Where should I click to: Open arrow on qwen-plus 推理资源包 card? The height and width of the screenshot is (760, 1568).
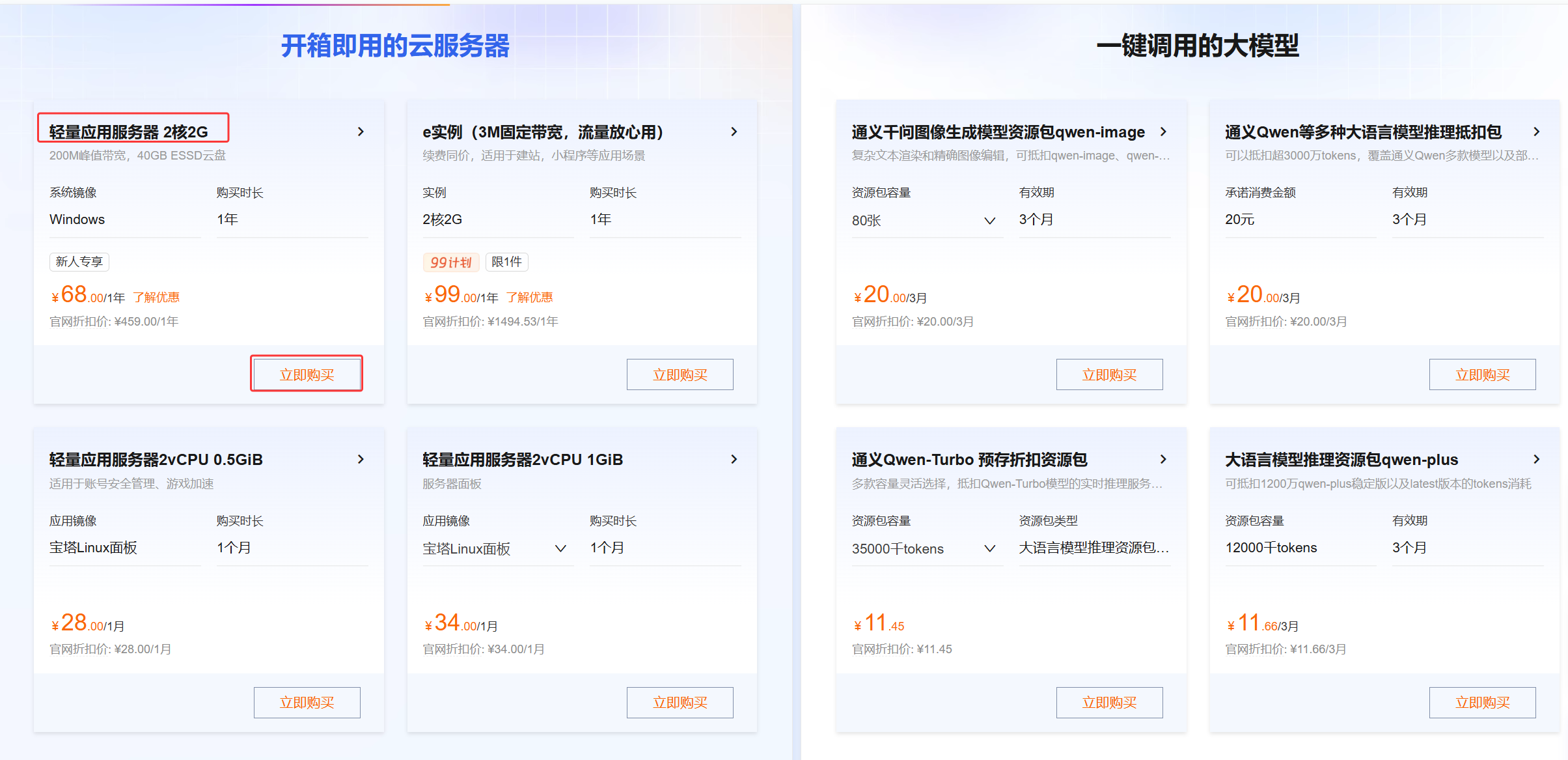click(x=1537, y=459)
